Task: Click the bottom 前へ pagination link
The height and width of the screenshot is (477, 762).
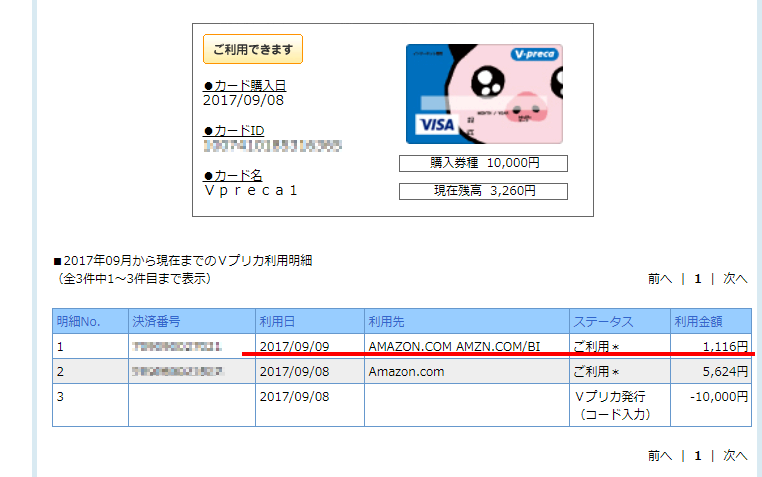Action: click(659, 455)
